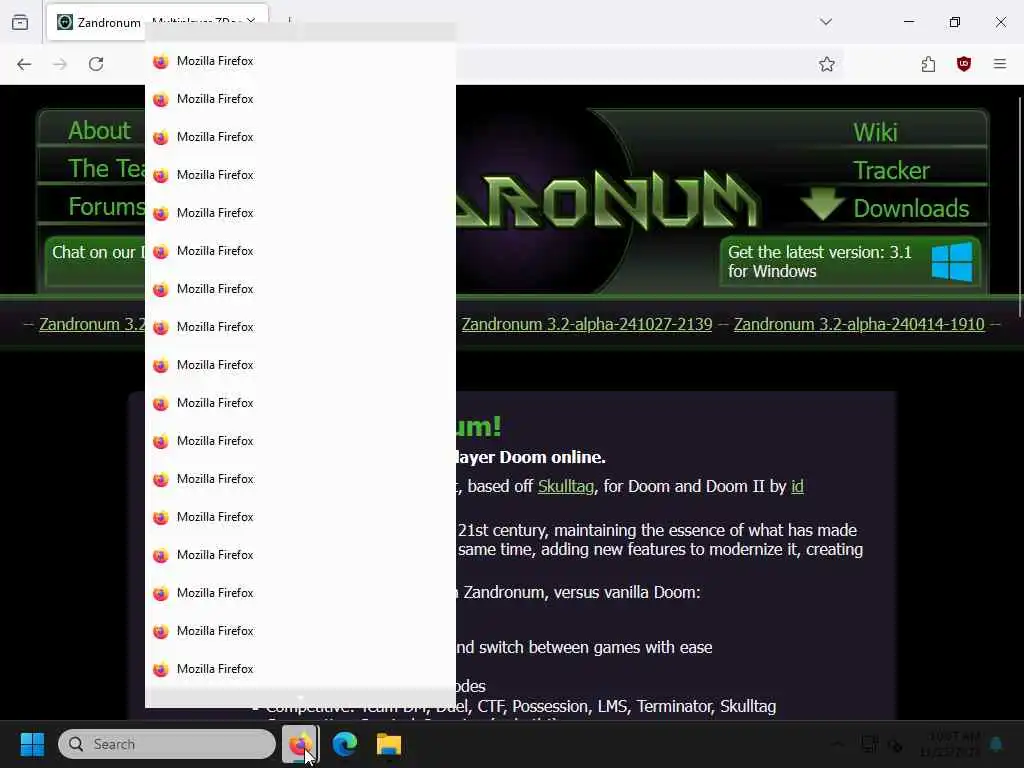Image resolution: width=1024 pixels, height=768 pixels.
Task: Open Zandronum 3.2-alpha-240414-1910 news link
Action: coord(859,325)
